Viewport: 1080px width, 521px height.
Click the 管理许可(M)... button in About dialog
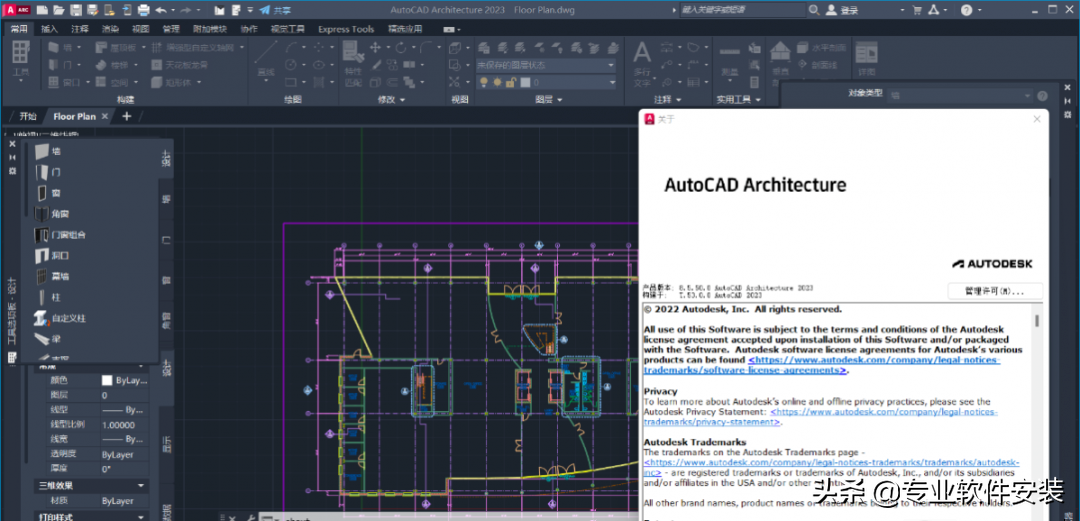pyautogui.click(x=995, y=292)
